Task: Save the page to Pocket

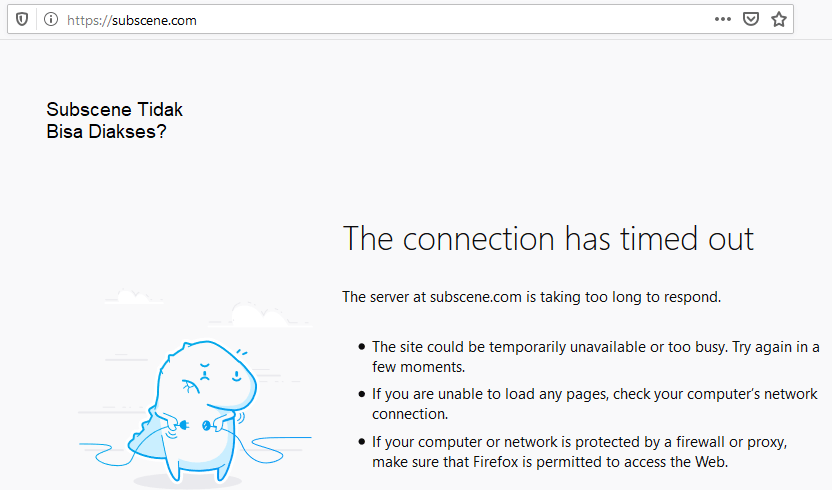Action: tap(750, 19)
